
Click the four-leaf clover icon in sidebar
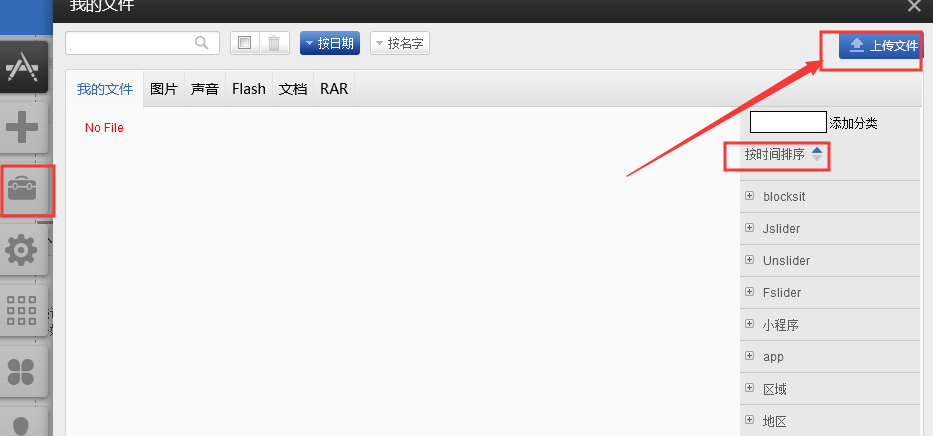point(22,372)
